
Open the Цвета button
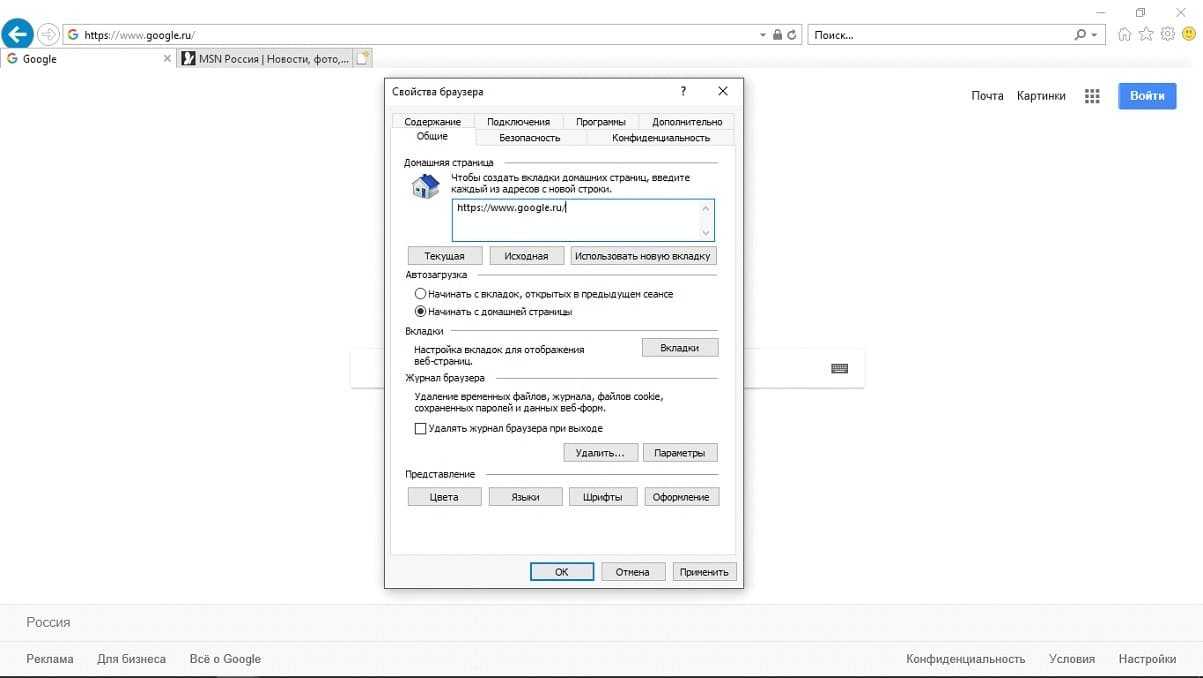click(445, 497)
